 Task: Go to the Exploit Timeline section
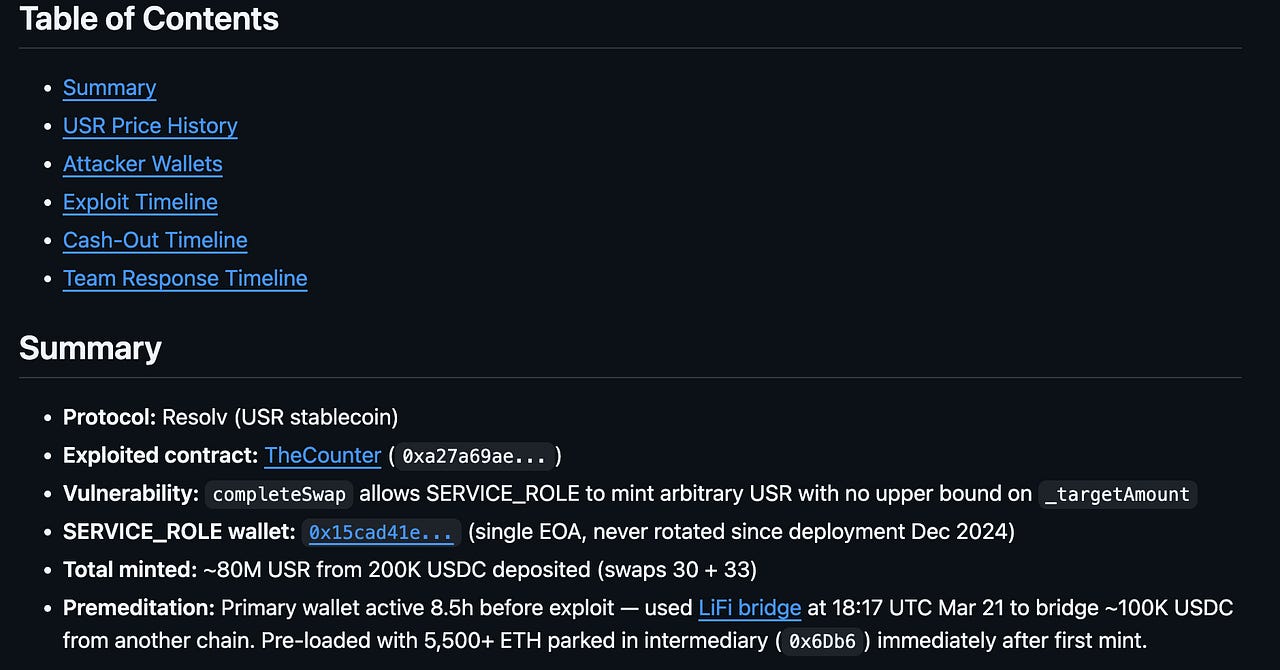tap(140, 202)
